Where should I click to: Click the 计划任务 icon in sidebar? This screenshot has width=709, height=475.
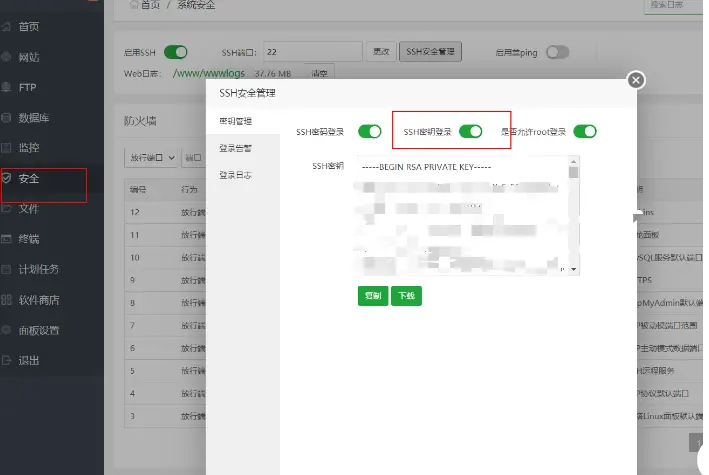pos(6,270)
